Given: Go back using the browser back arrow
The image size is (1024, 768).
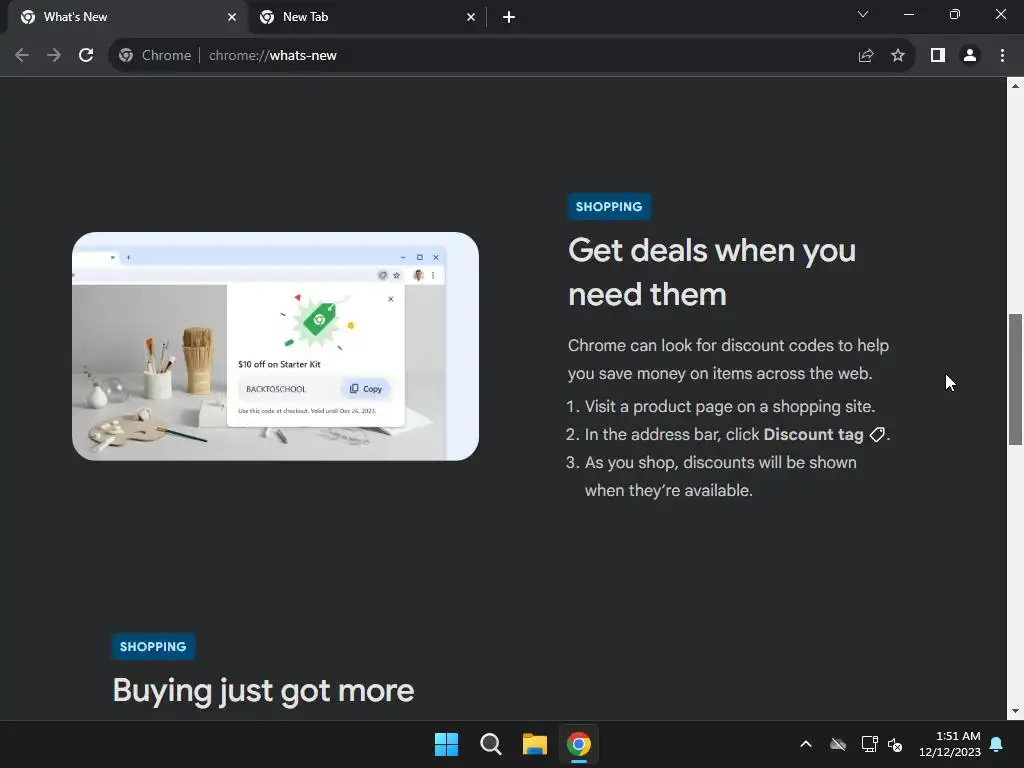Looking at the screenshot, I should [x=22, y=56].
